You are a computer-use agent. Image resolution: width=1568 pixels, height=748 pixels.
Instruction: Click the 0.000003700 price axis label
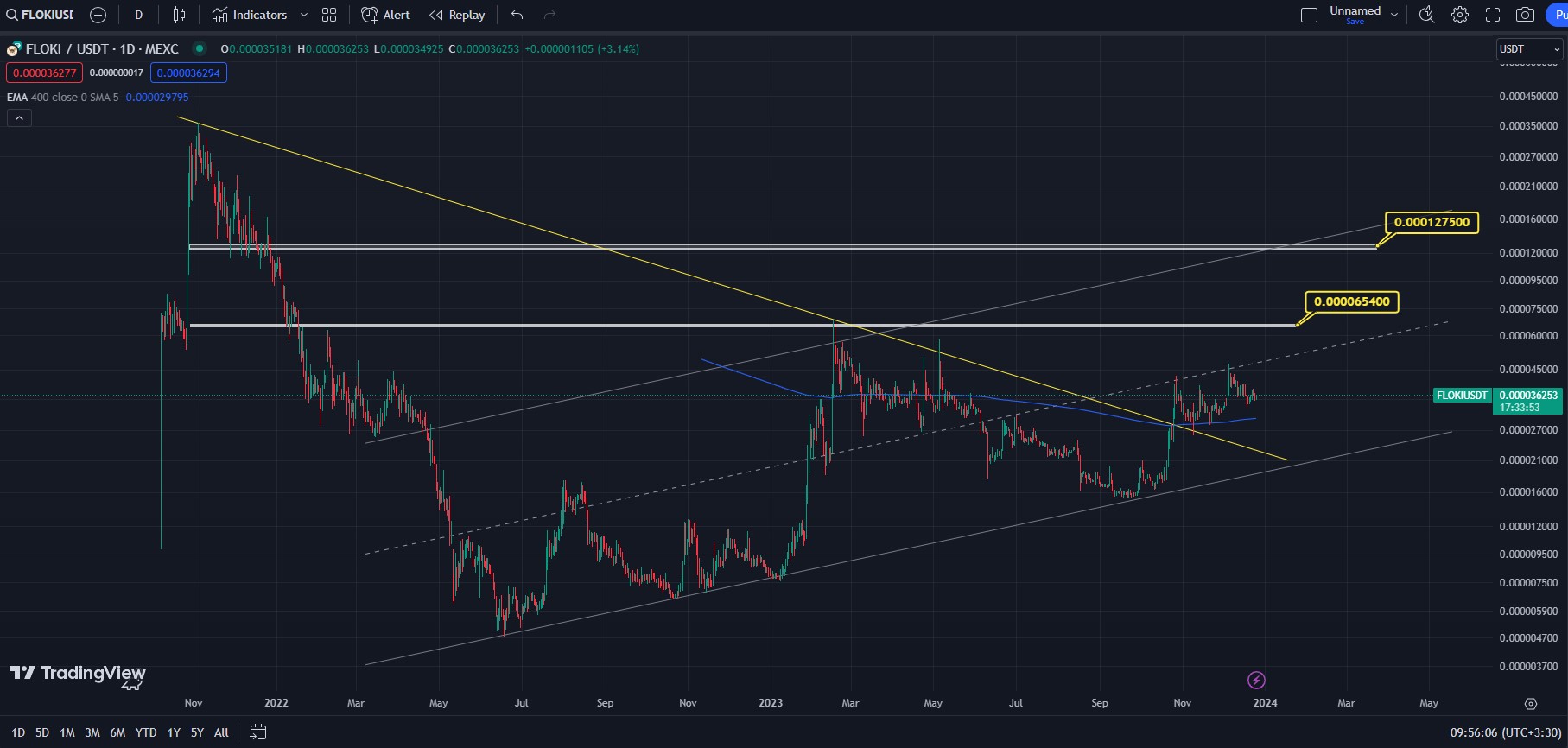(x=1528, y=667)
